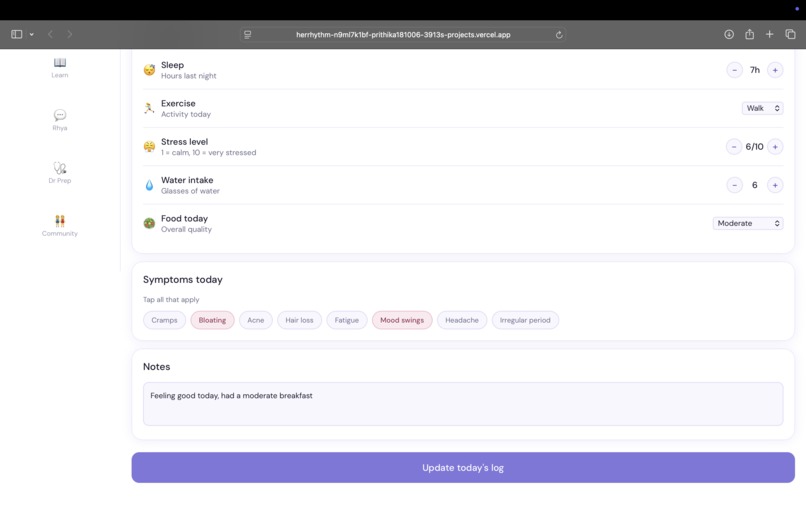Expand sidebar options chevron in toolbar

[x=31, y=34]
